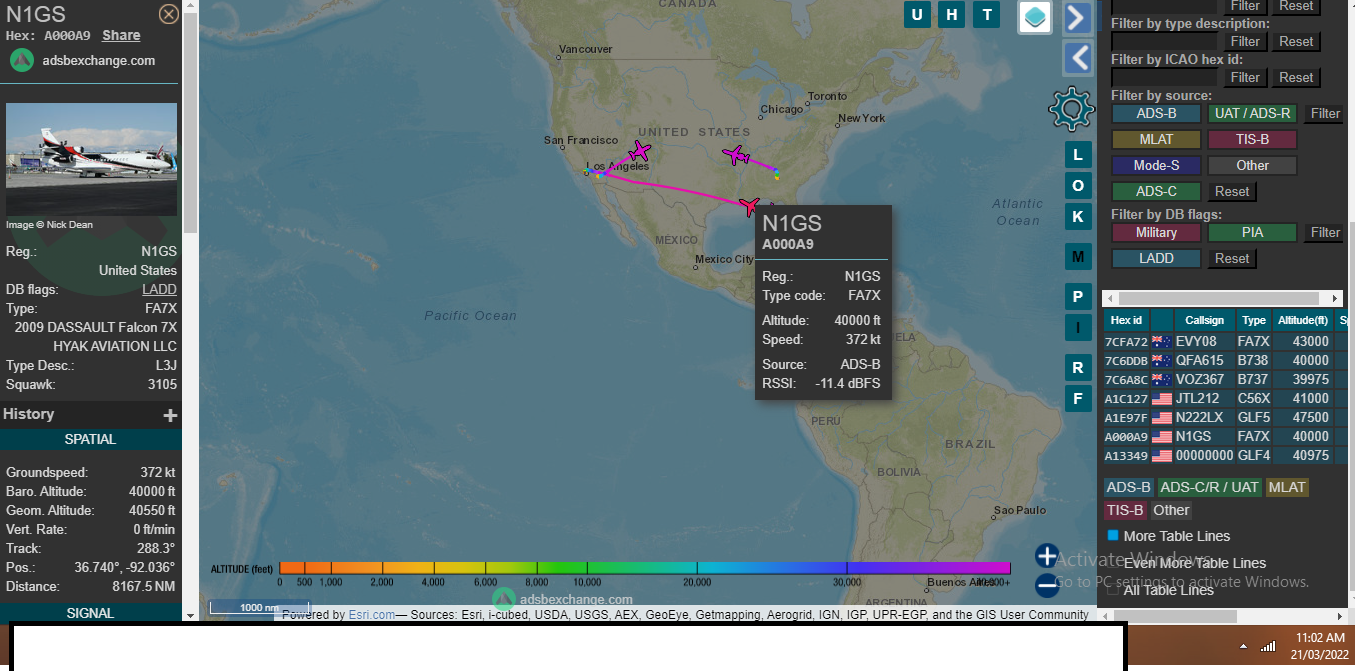Viewport: 1355px width, 671px height.
Task: Open the gear settings icon
Action: [x=1071, y=108]
